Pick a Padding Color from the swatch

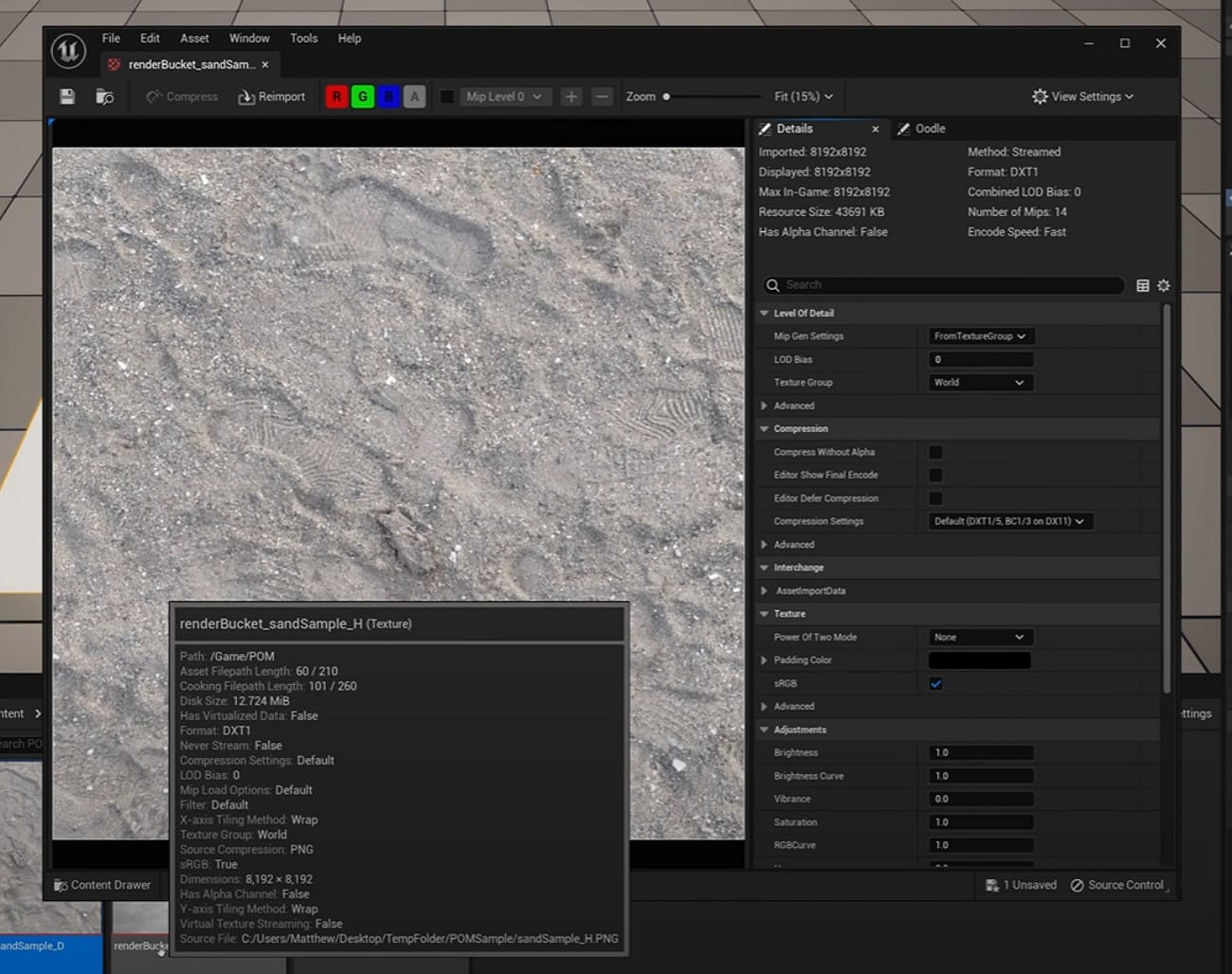click(x=979, y=659)
